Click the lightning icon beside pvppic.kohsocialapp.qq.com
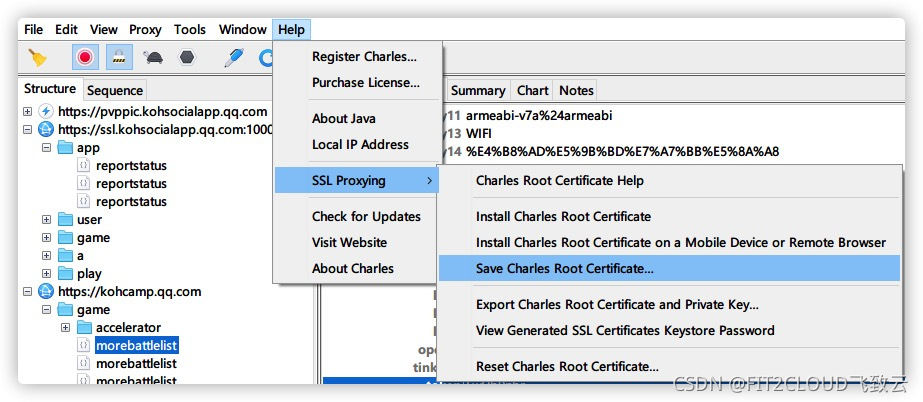Image resolution: width=923 pixels, height=402 pixels. (x=45, y=111)
